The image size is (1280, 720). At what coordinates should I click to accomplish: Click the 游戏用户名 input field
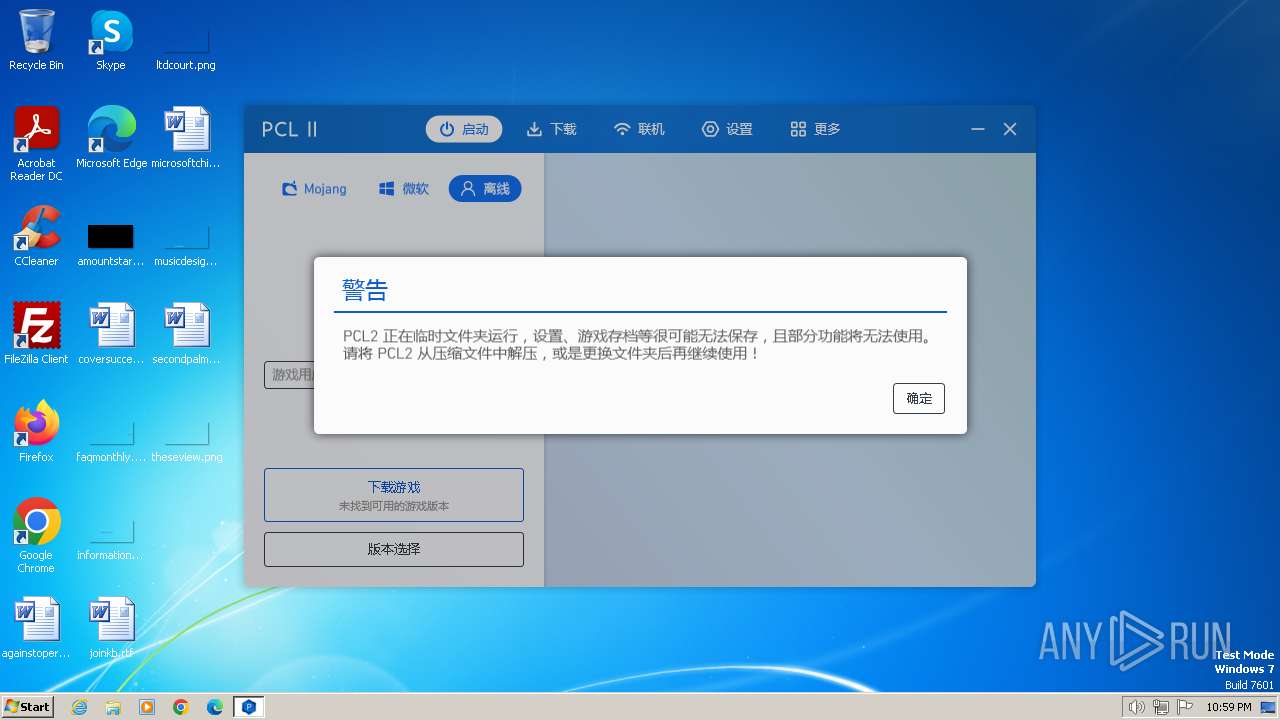tap(289, 375)
